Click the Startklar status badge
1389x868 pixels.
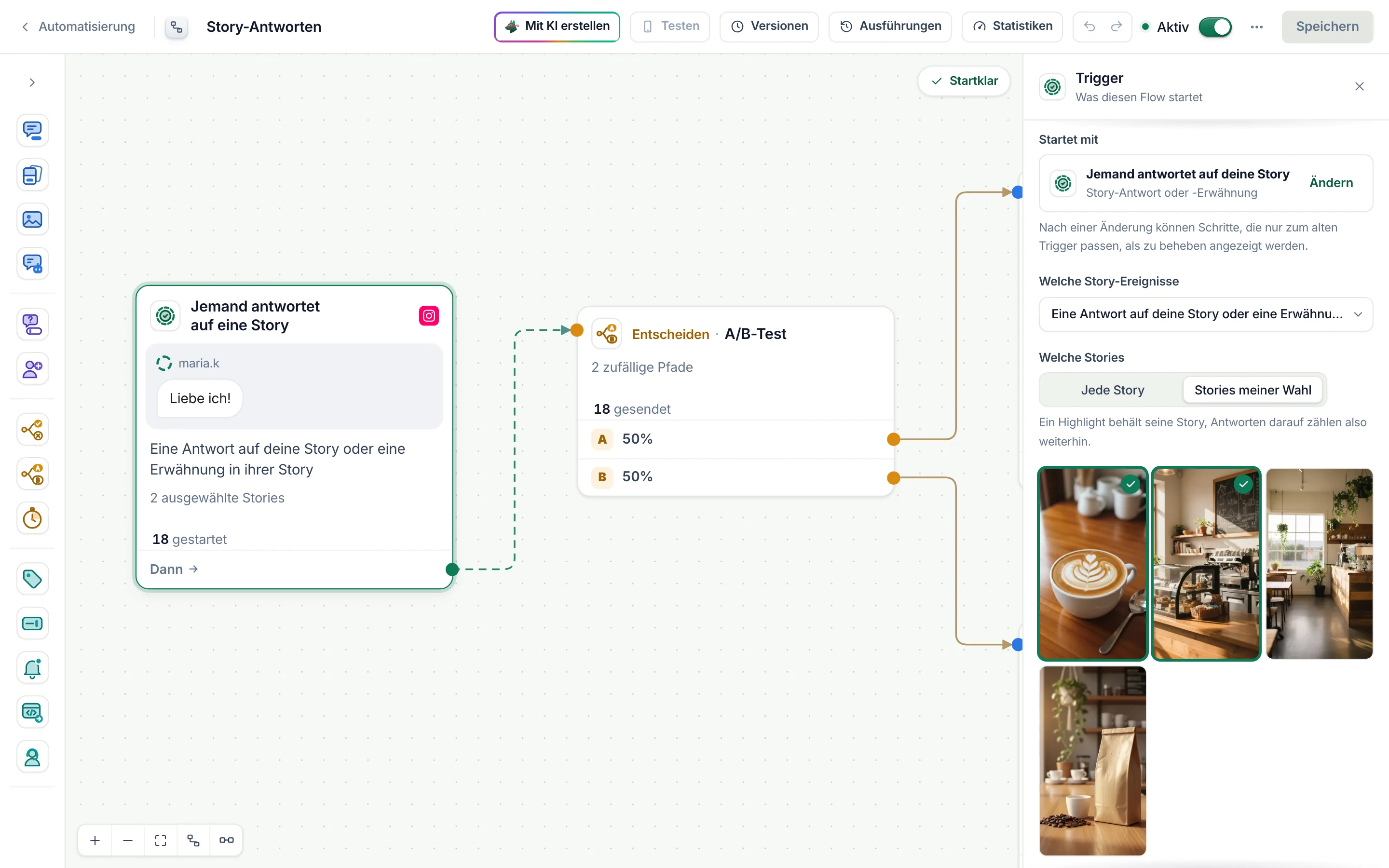(x=964, y=81)
